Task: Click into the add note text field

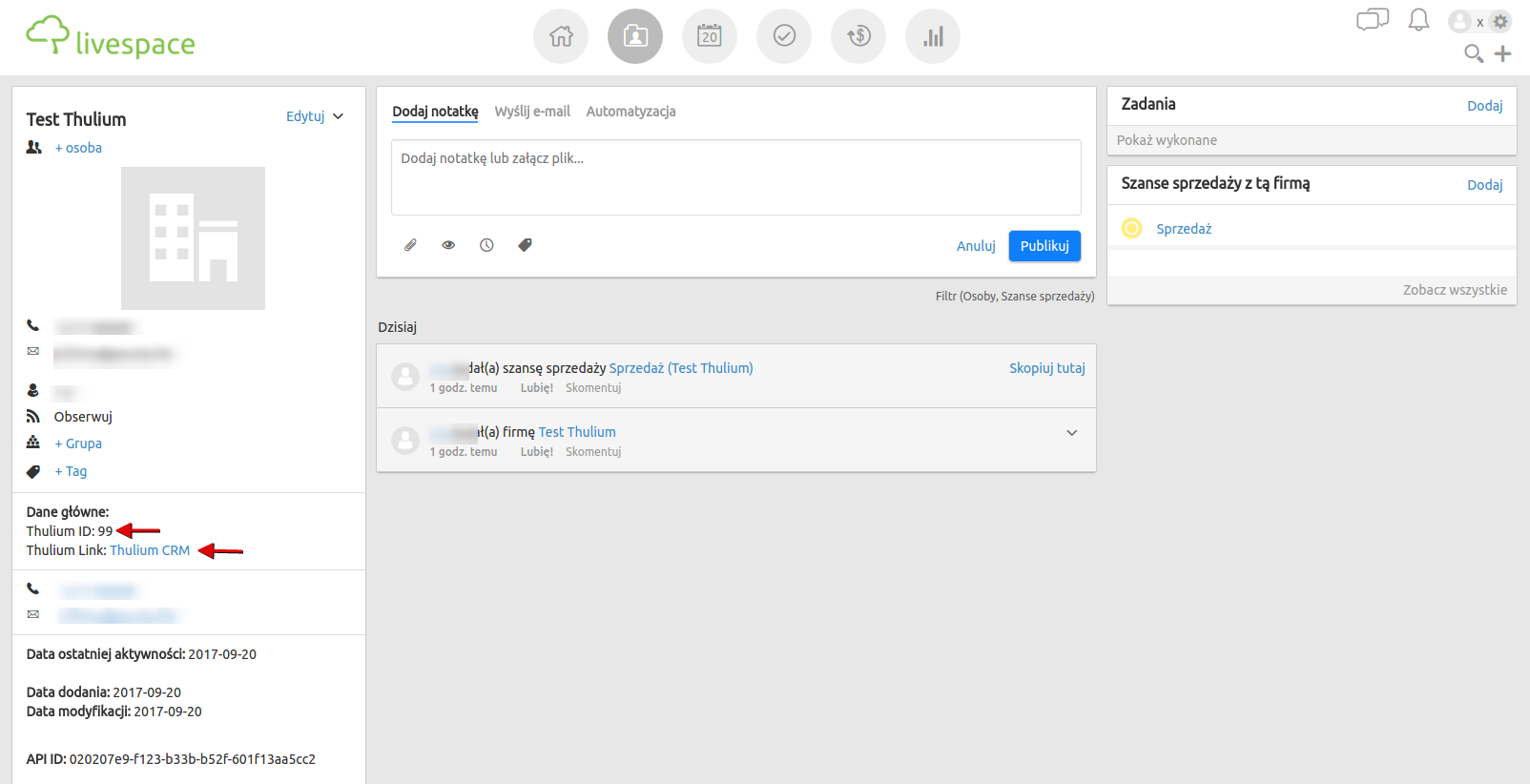Action: pos(736,177)
